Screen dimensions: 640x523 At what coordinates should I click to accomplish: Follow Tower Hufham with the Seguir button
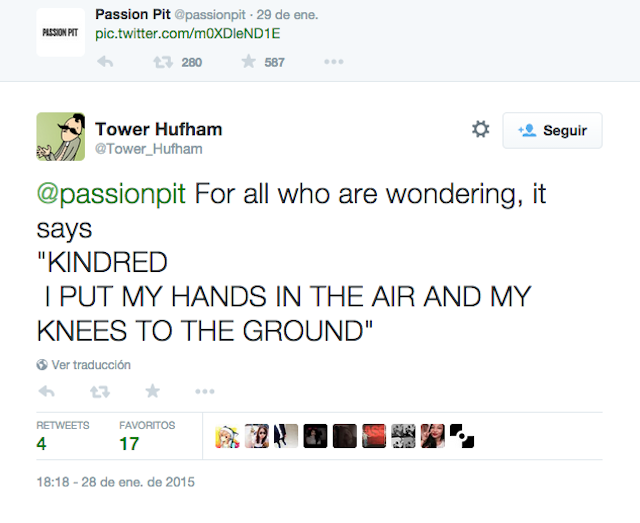pyautogui.click(x=553, y=130)
